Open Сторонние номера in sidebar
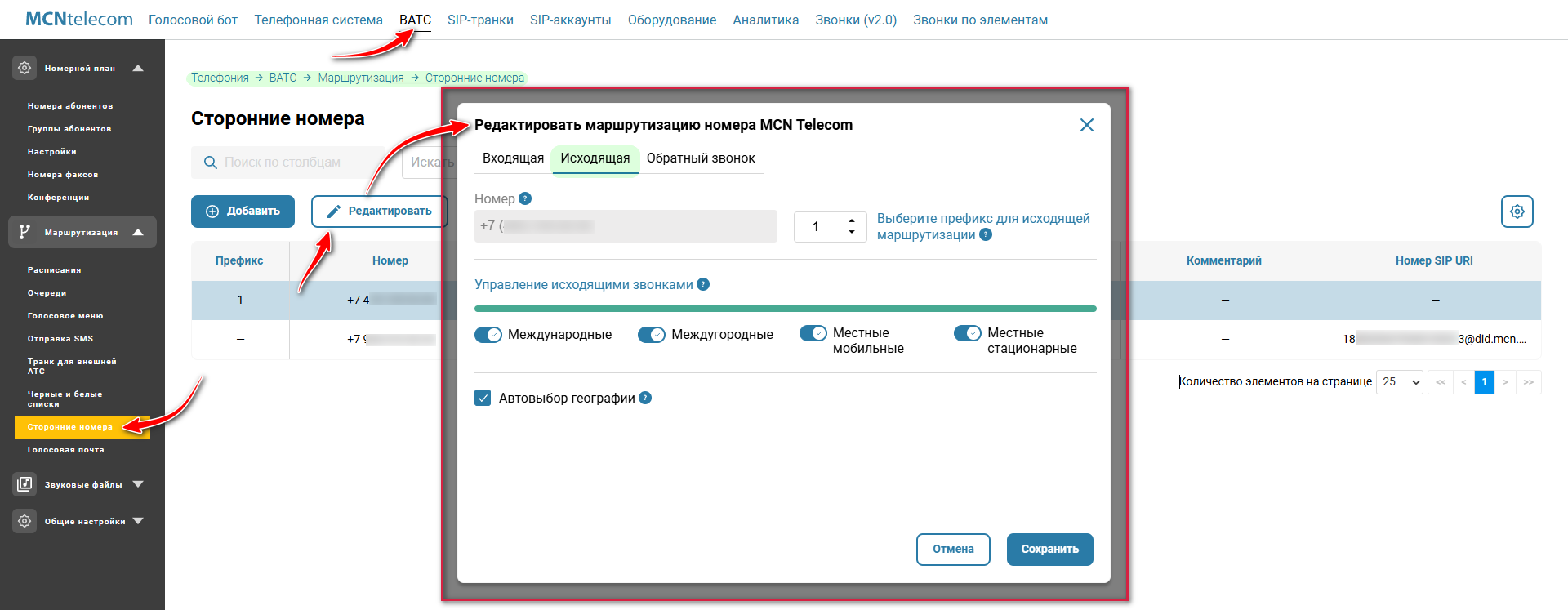This screenshot has width=1568, height=610. [82, 427]
